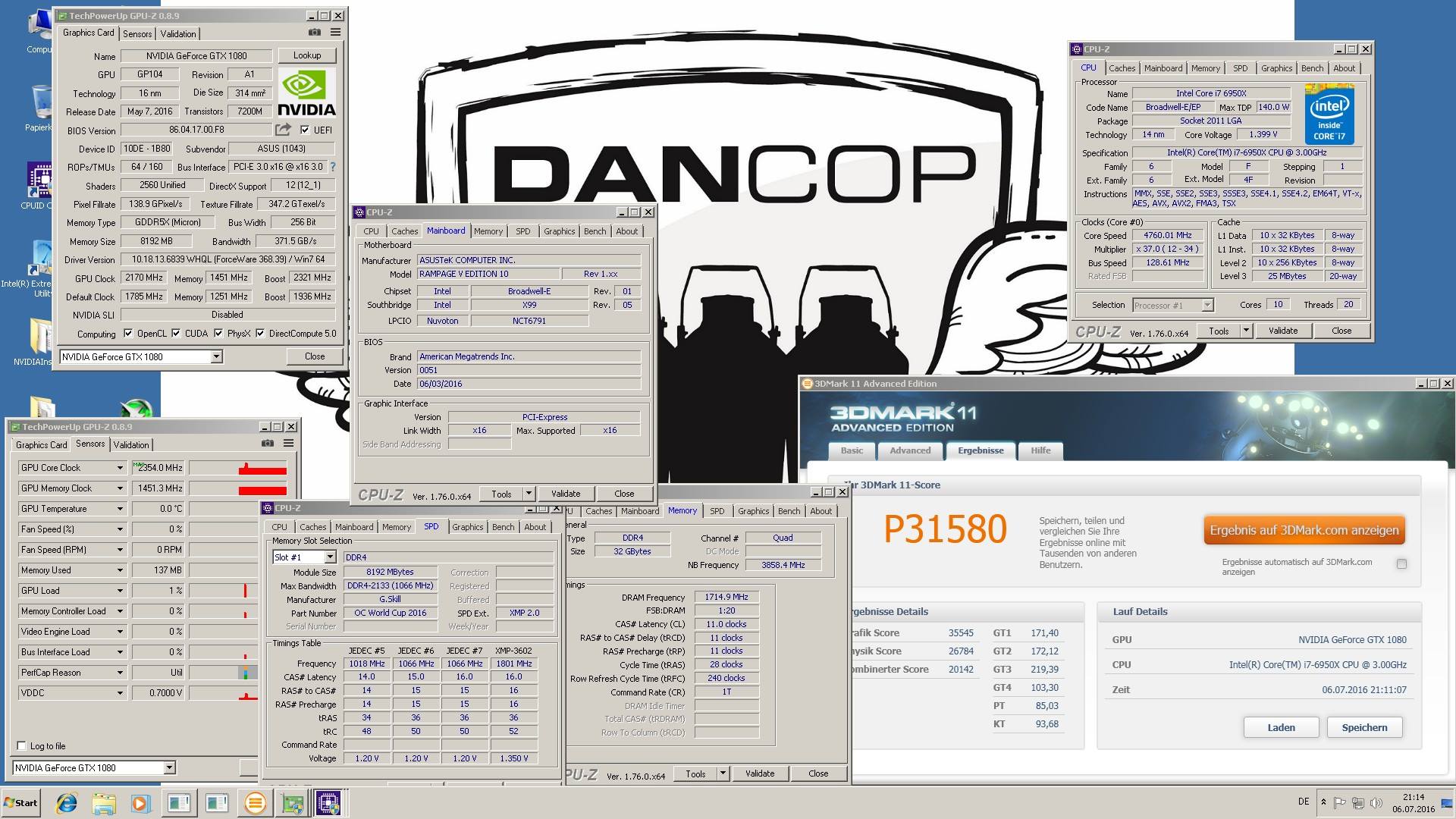Open the Slot #1 memory slot dropdown

tap(330, 557)
